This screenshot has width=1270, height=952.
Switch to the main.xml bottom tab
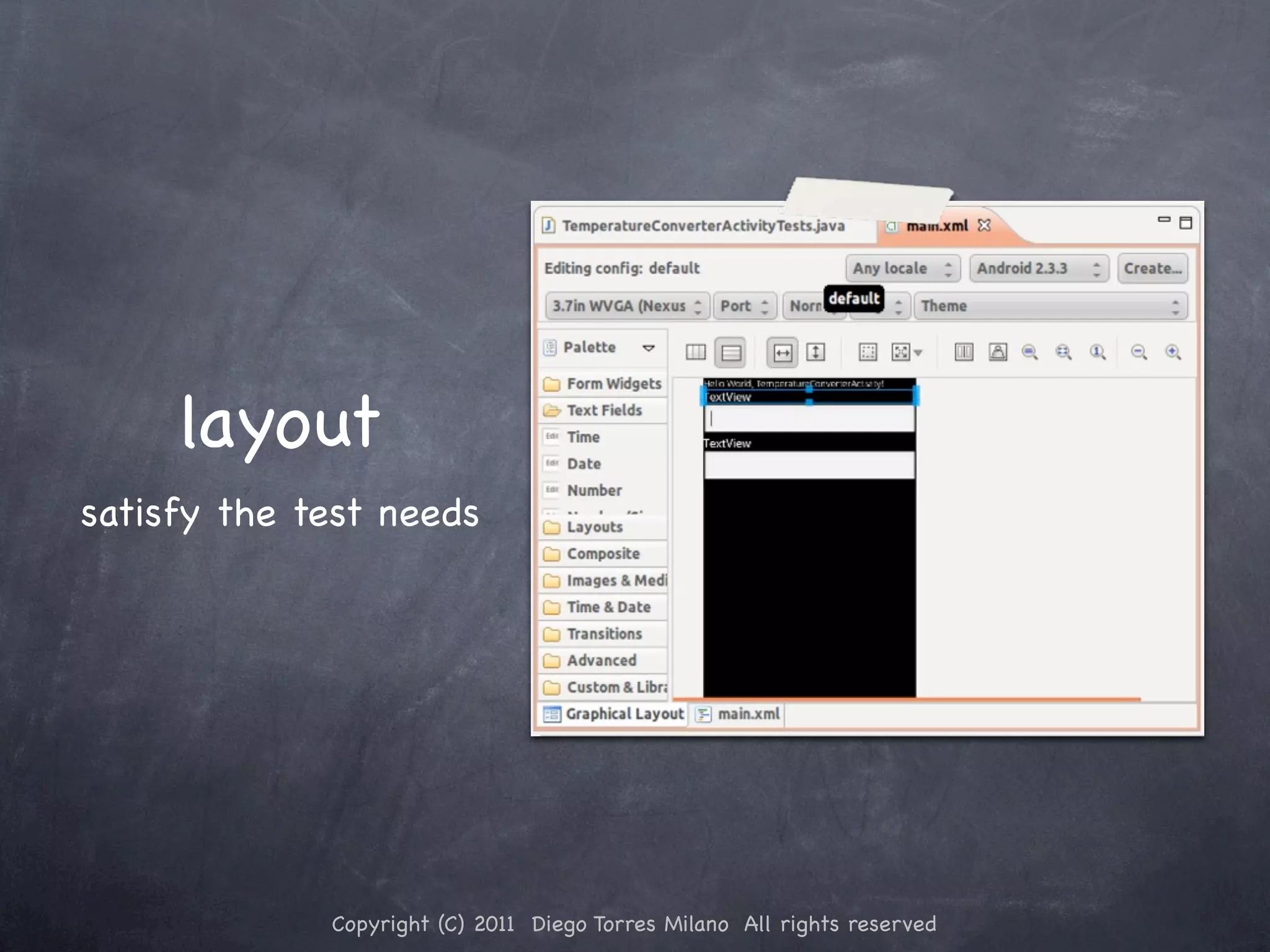(739, 714)
